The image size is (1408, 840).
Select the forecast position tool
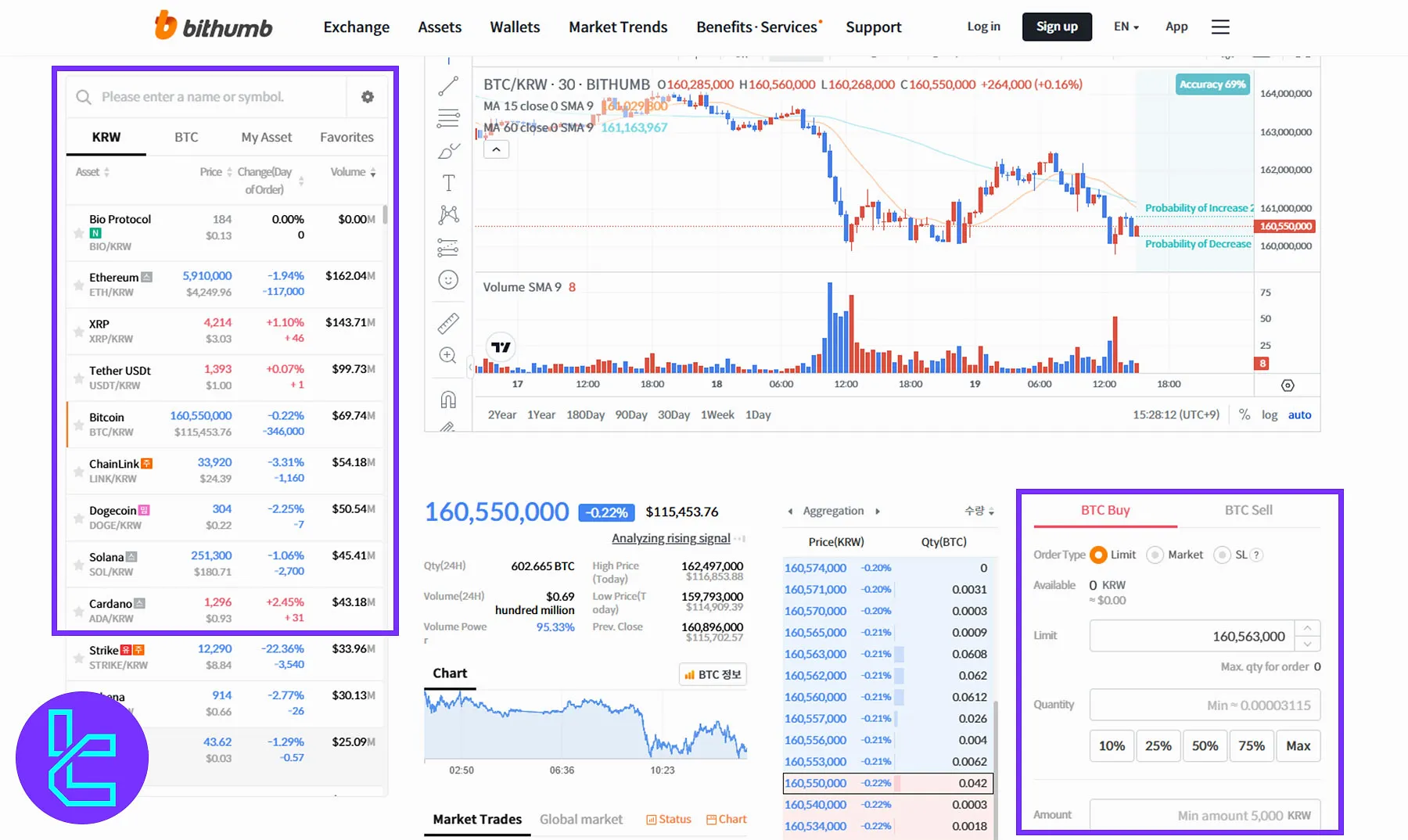coord(448,248)
